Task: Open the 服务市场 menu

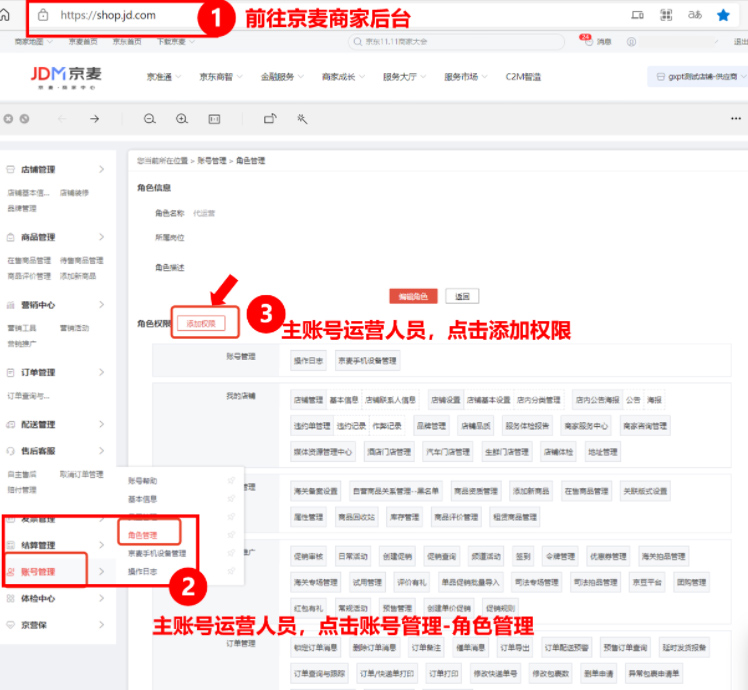Action: tap(465, 77)
